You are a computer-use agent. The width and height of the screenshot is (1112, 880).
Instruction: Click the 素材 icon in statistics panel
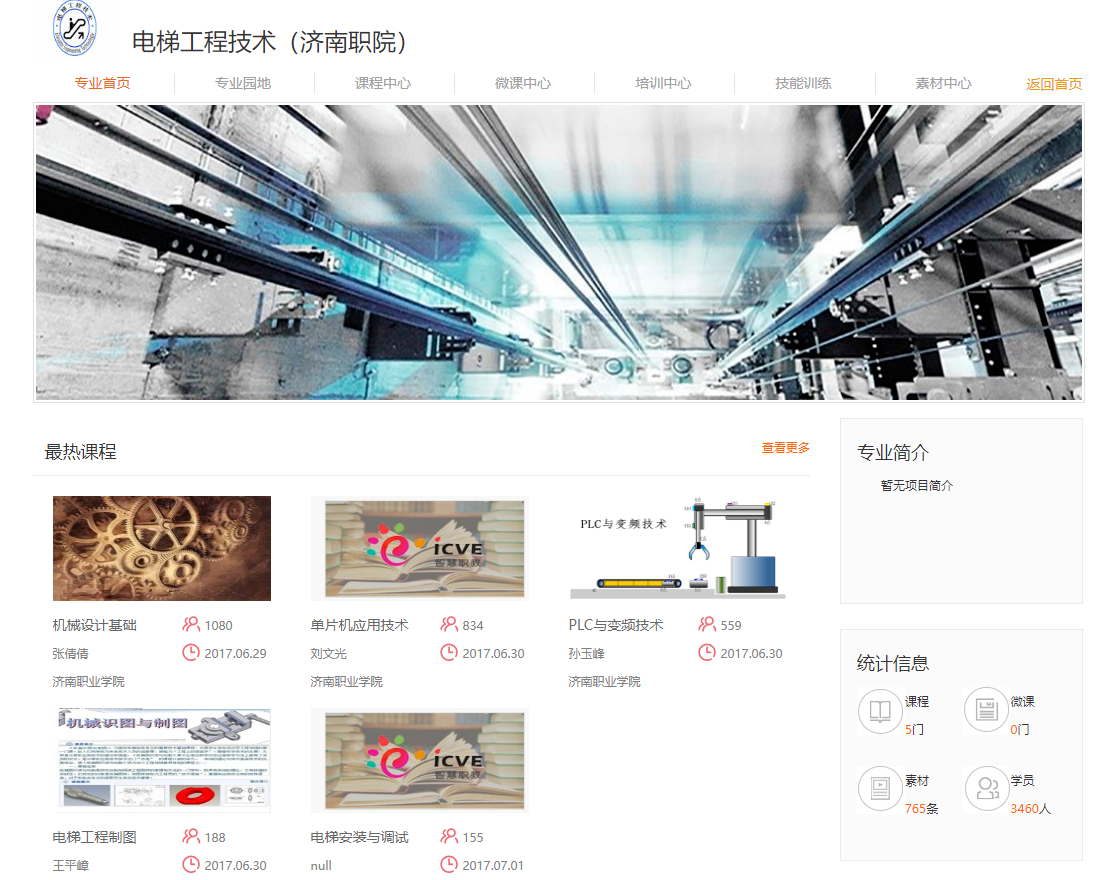click(880, 789)
